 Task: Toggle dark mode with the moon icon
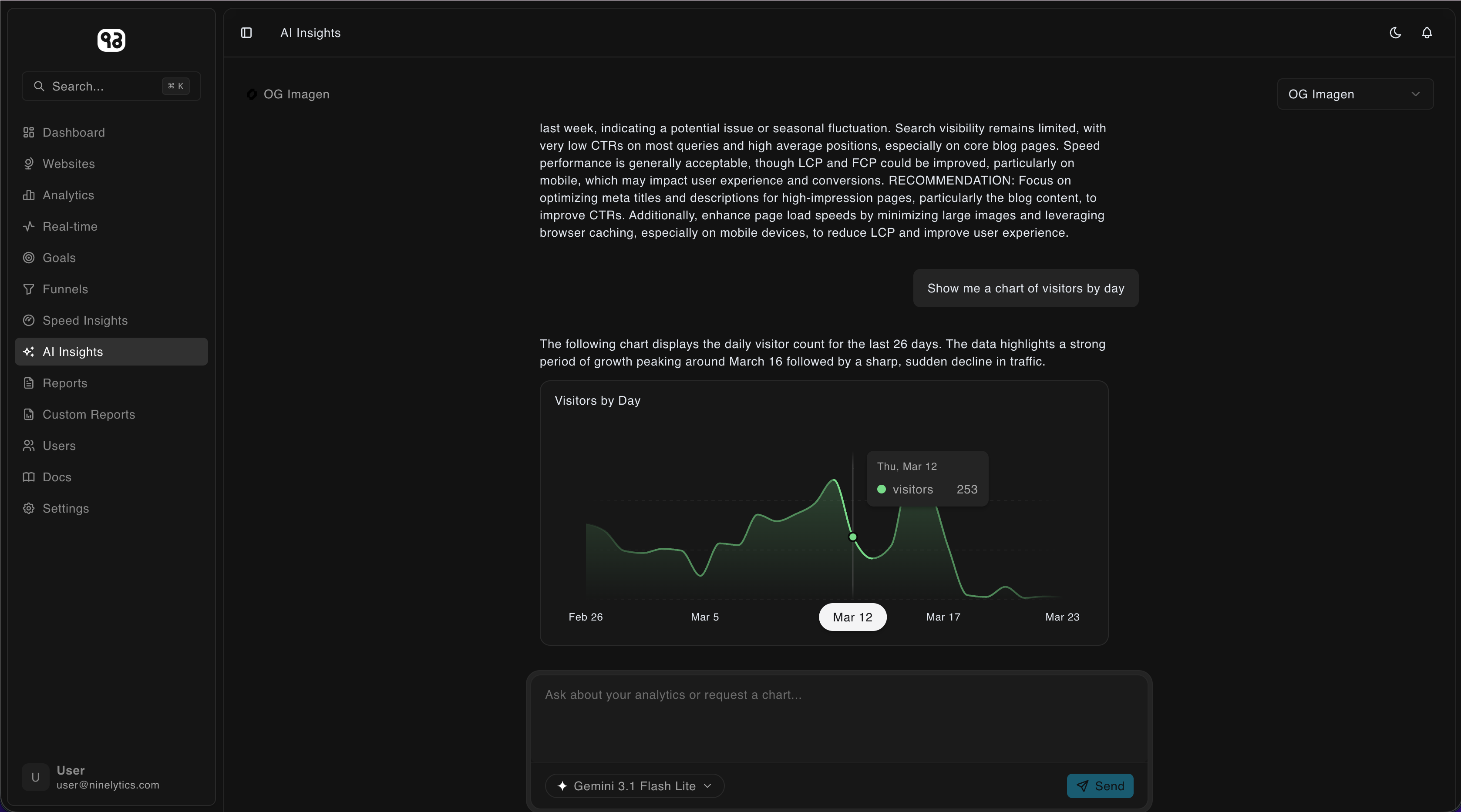(1395, 32)
